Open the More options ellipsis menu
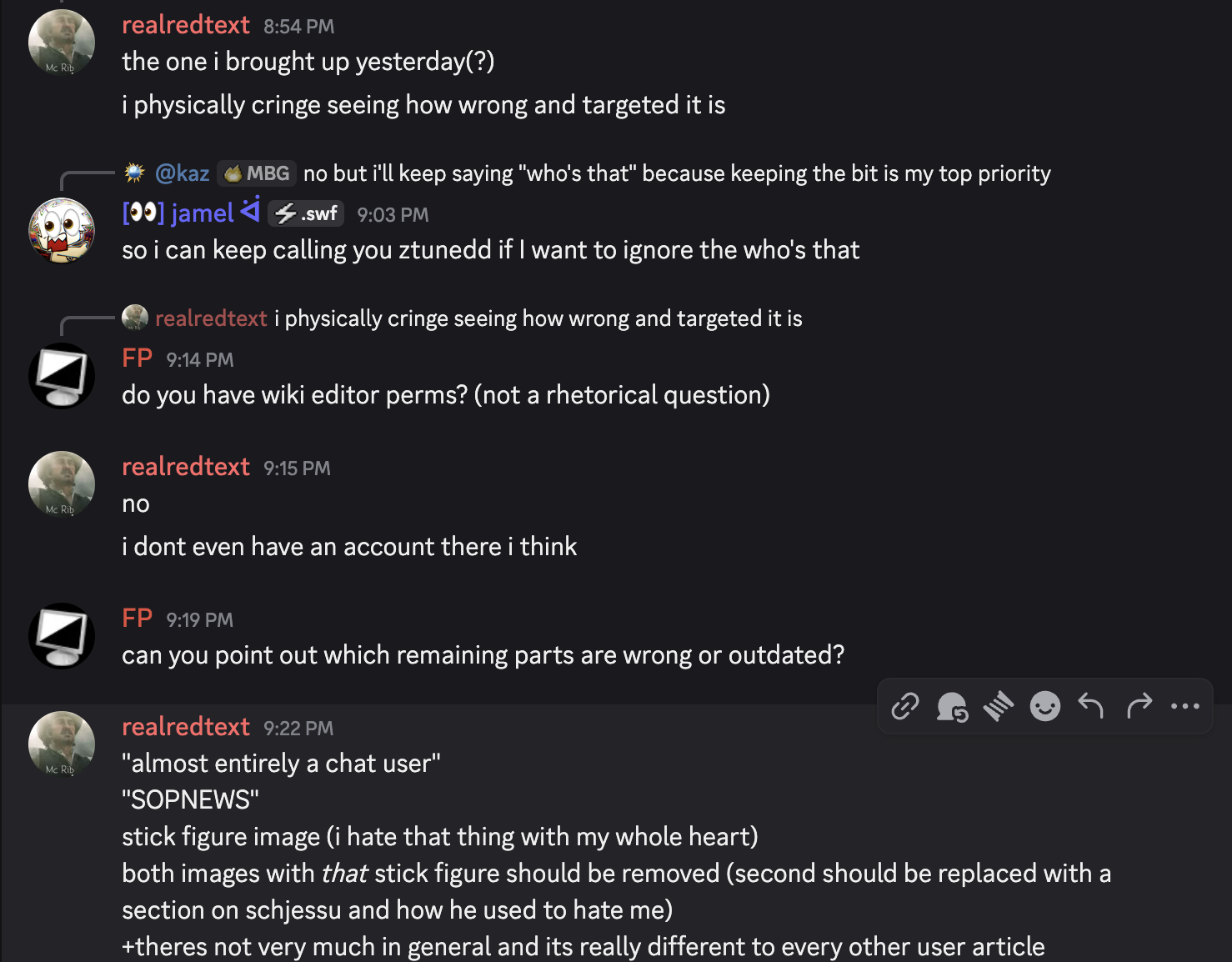This screenshot has height=962, width=1232. [x=1184, y=706]
